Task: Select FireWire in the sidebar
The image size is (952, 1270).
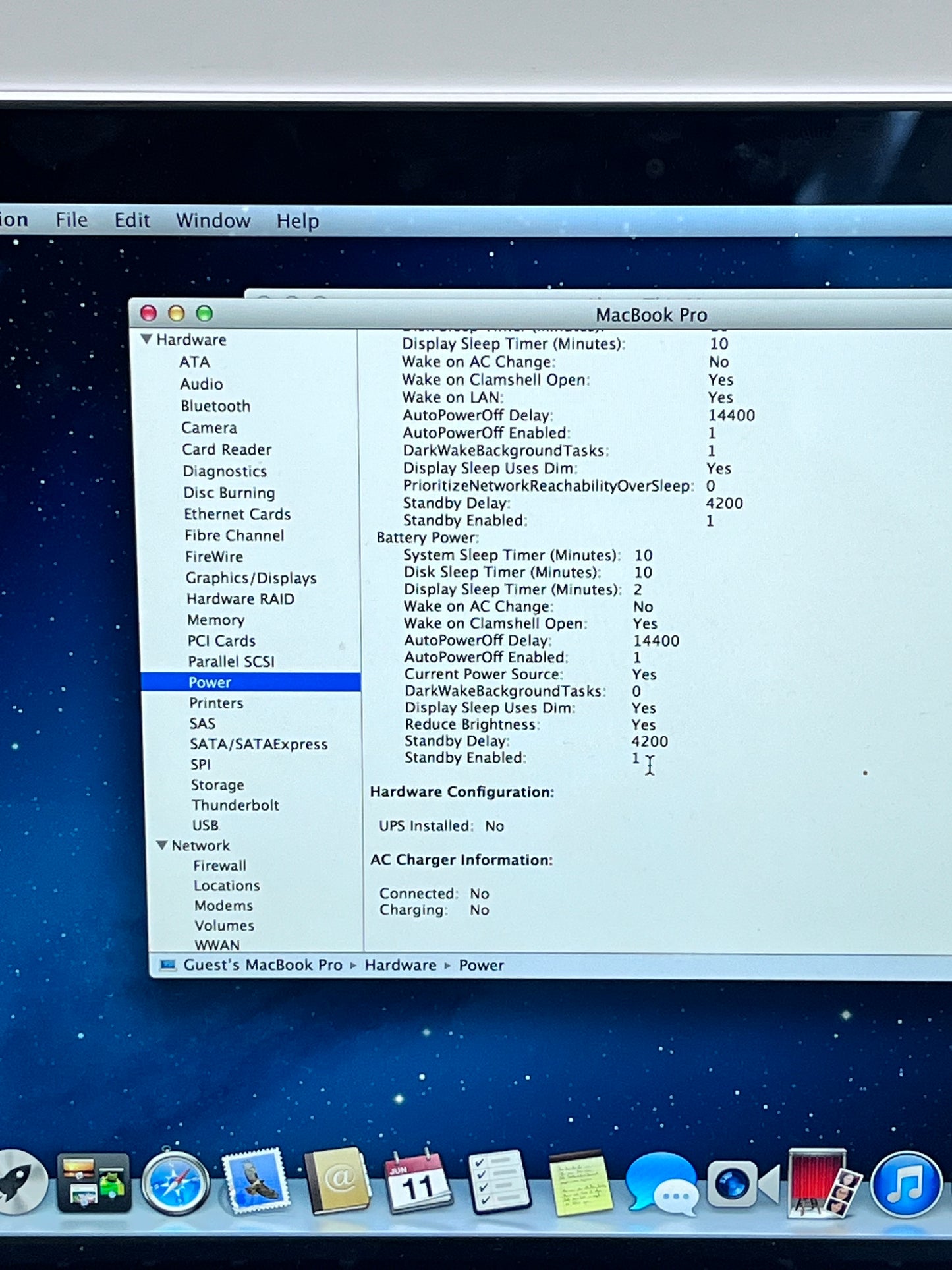Action: 214,556
